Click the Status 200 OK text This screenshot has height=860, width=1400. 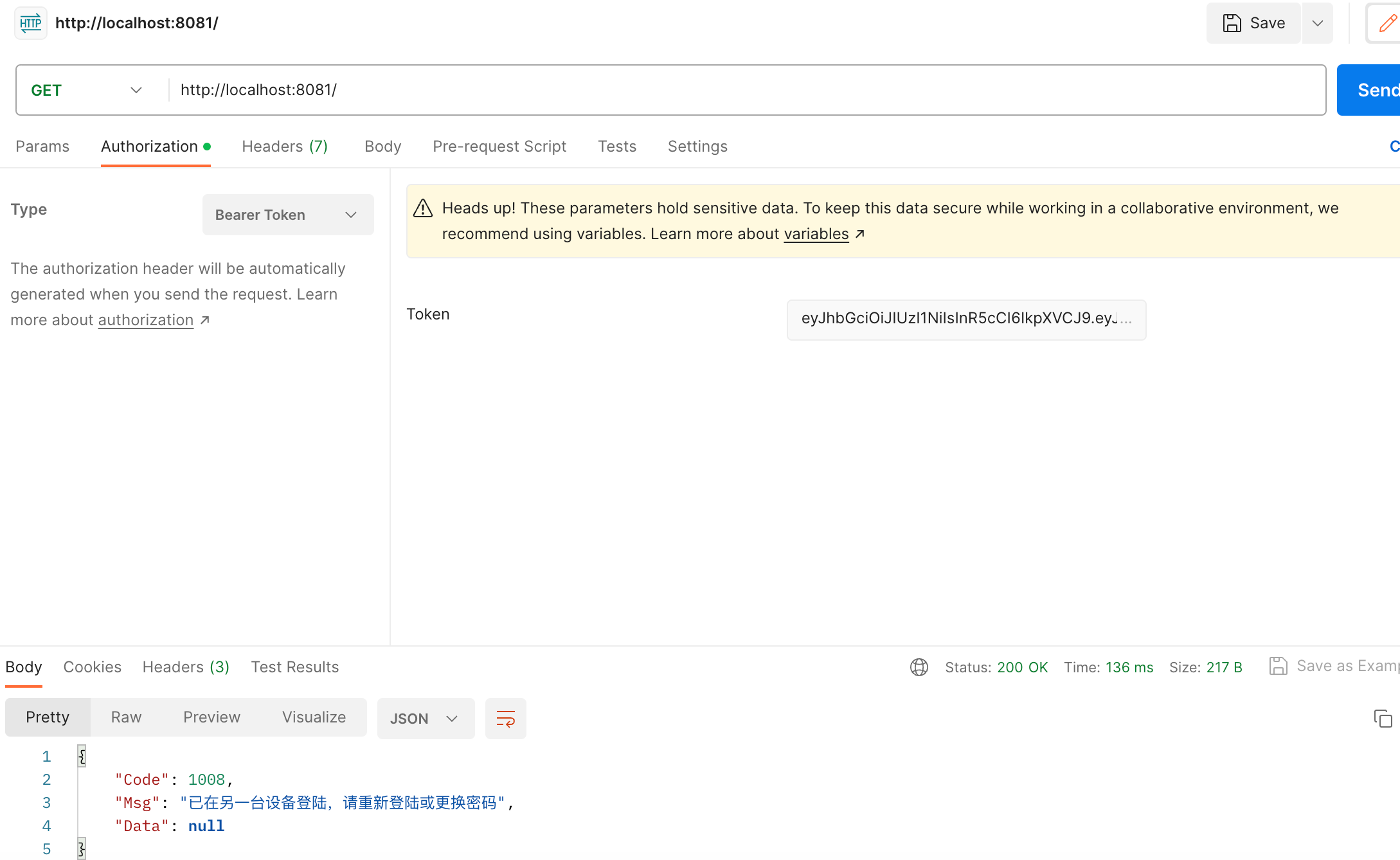pyautogui.click(x=996, y=667)
